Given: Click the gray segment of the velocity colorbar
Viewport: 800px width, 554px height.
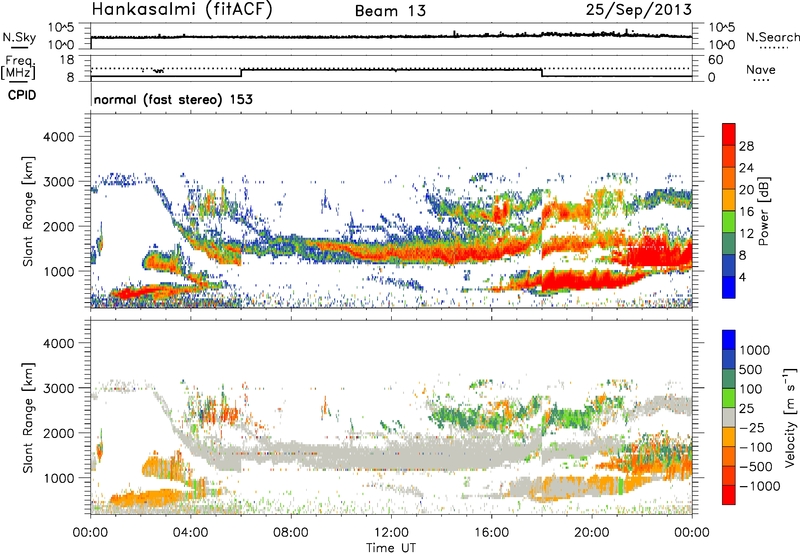Looking at the screenshot, I should pos(729,417).
